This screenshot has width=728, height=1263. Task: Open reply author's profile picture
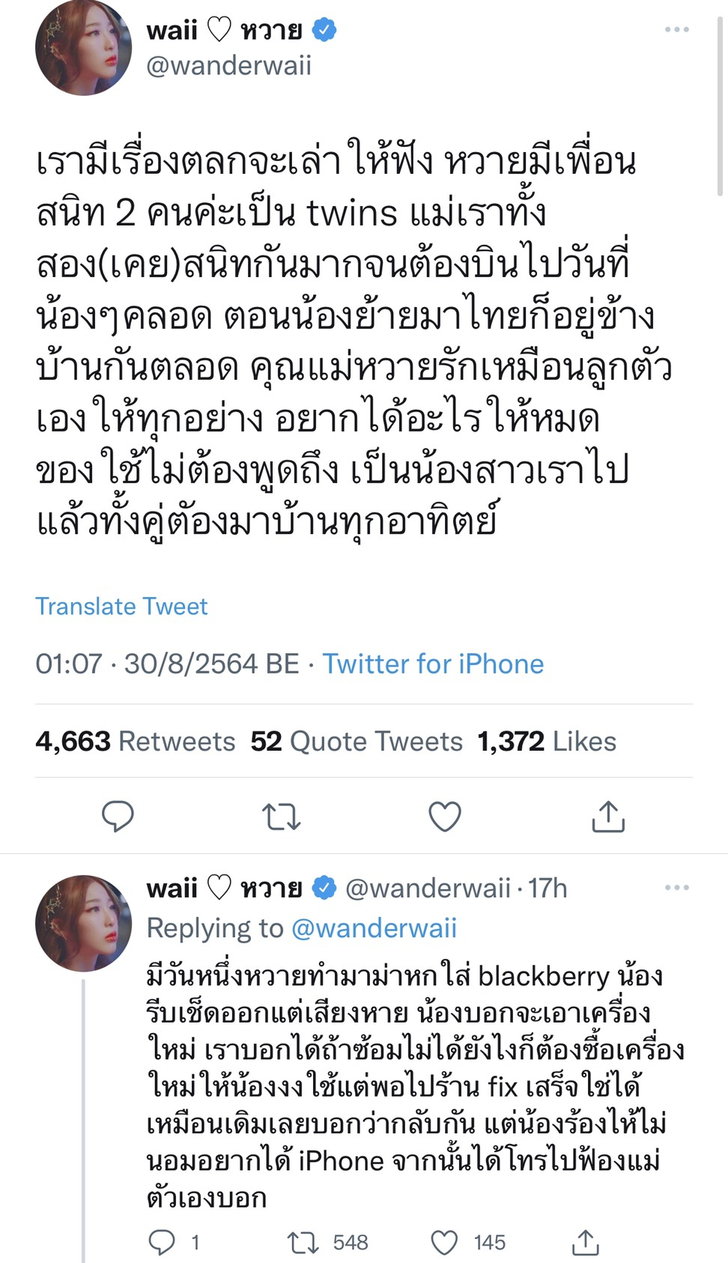84,923
